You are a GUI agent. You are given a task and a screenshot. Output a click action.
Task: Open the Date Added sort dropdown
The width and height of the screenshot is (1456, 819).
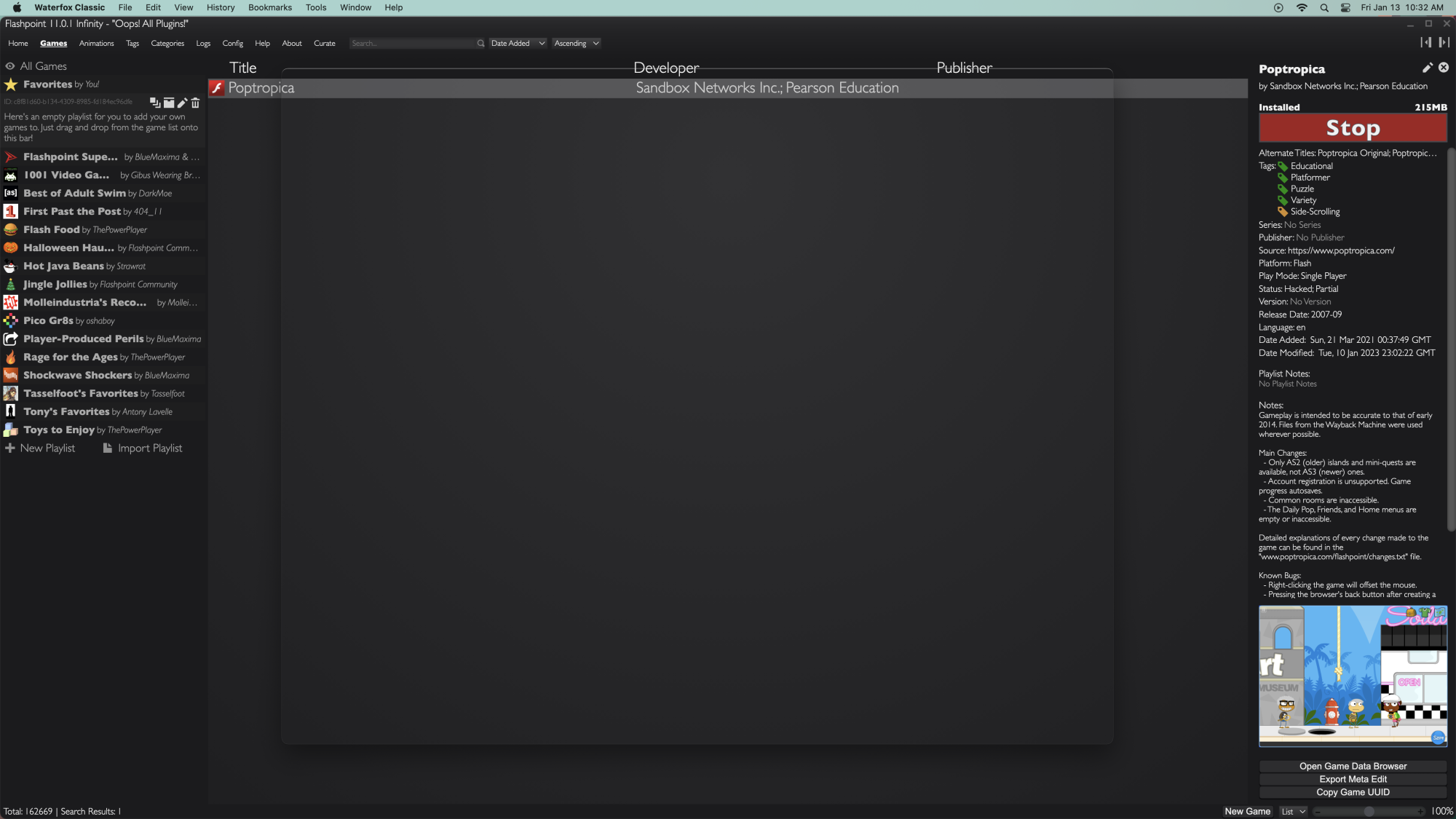[517, 43]
